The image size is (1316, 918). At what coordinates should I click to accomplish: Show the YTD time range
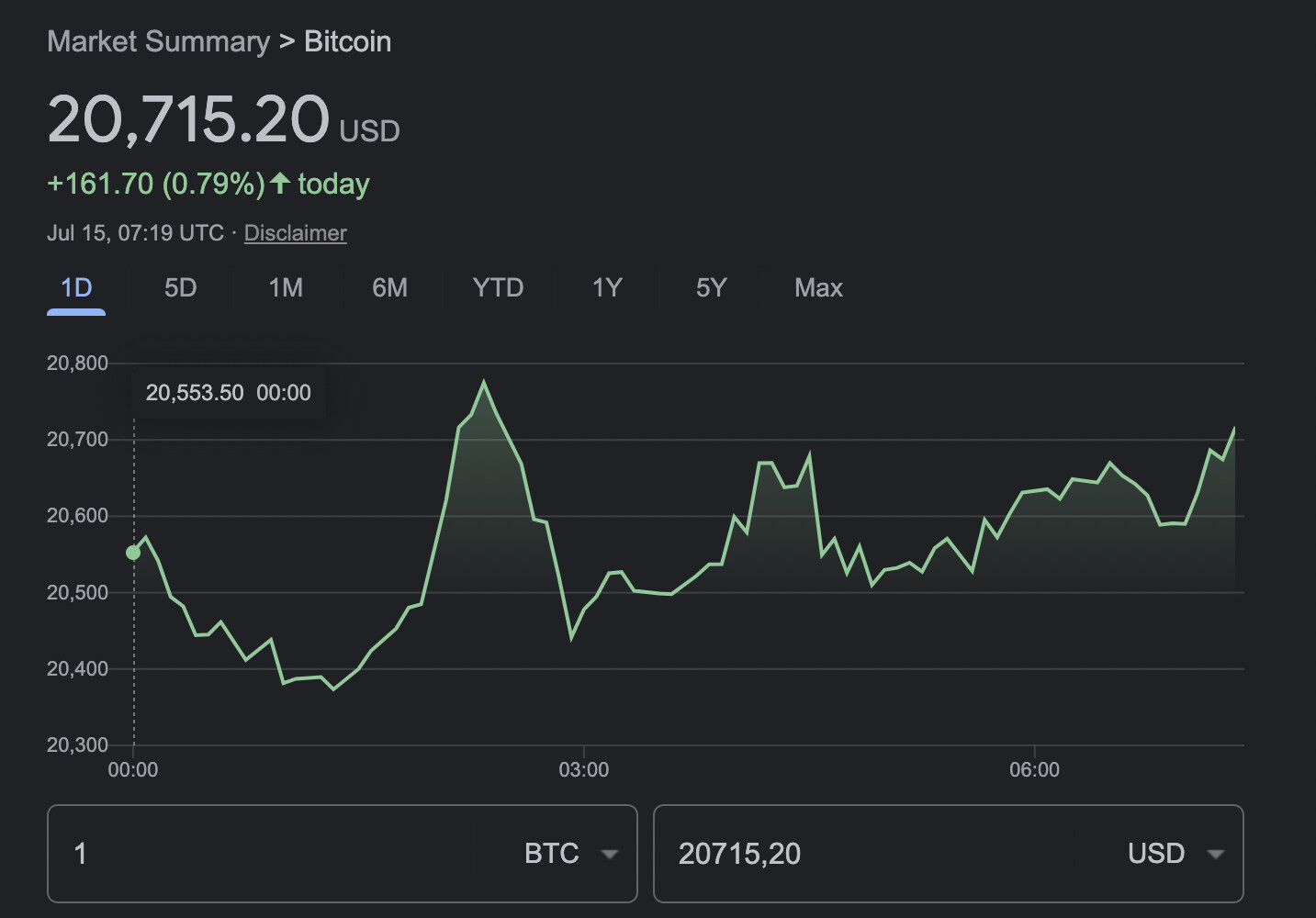(x=498, y=288)
